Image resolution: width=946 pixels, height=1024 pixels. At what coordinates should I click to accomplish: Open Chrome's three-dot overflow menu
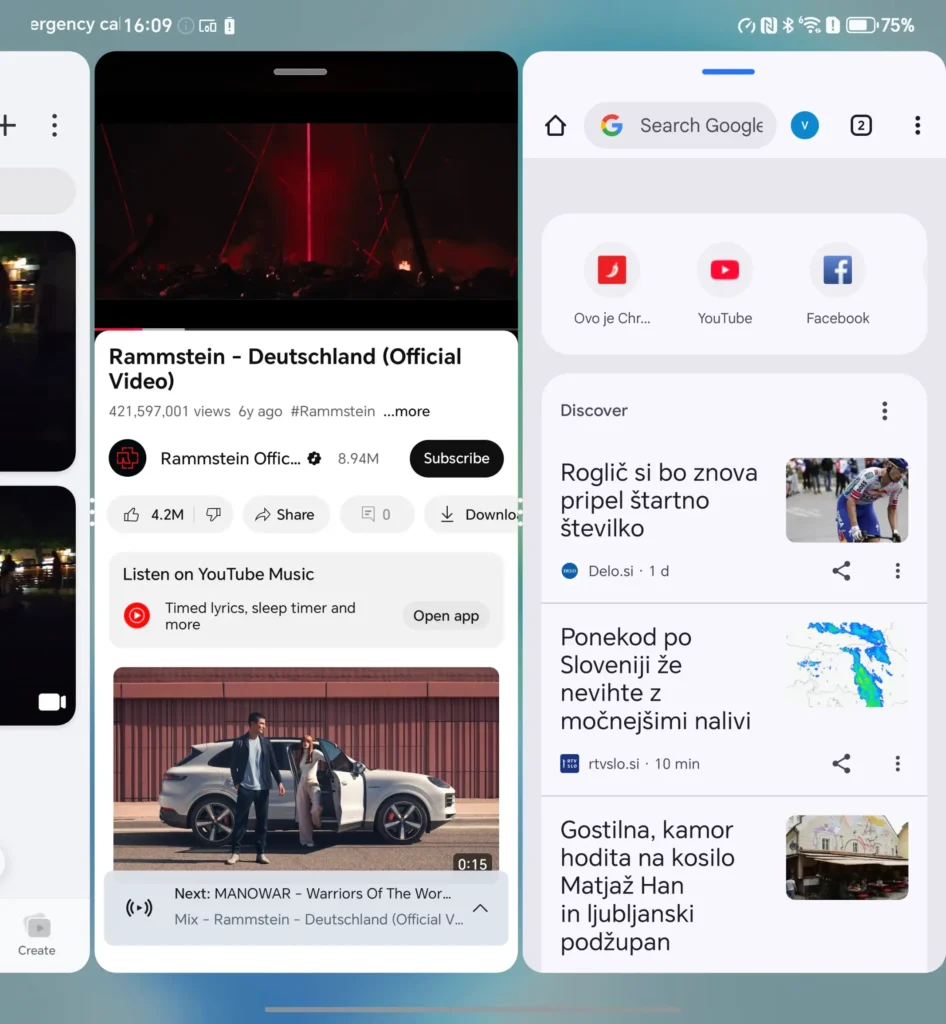tap(917, 126)
